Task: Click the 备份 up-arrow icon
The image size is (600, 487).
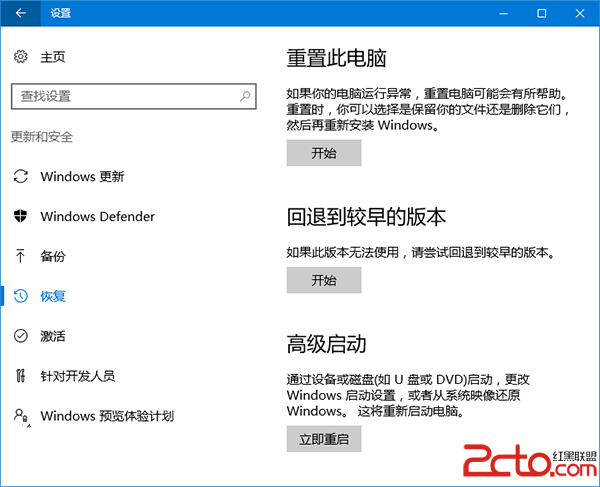Action: (x=20, y=256)
